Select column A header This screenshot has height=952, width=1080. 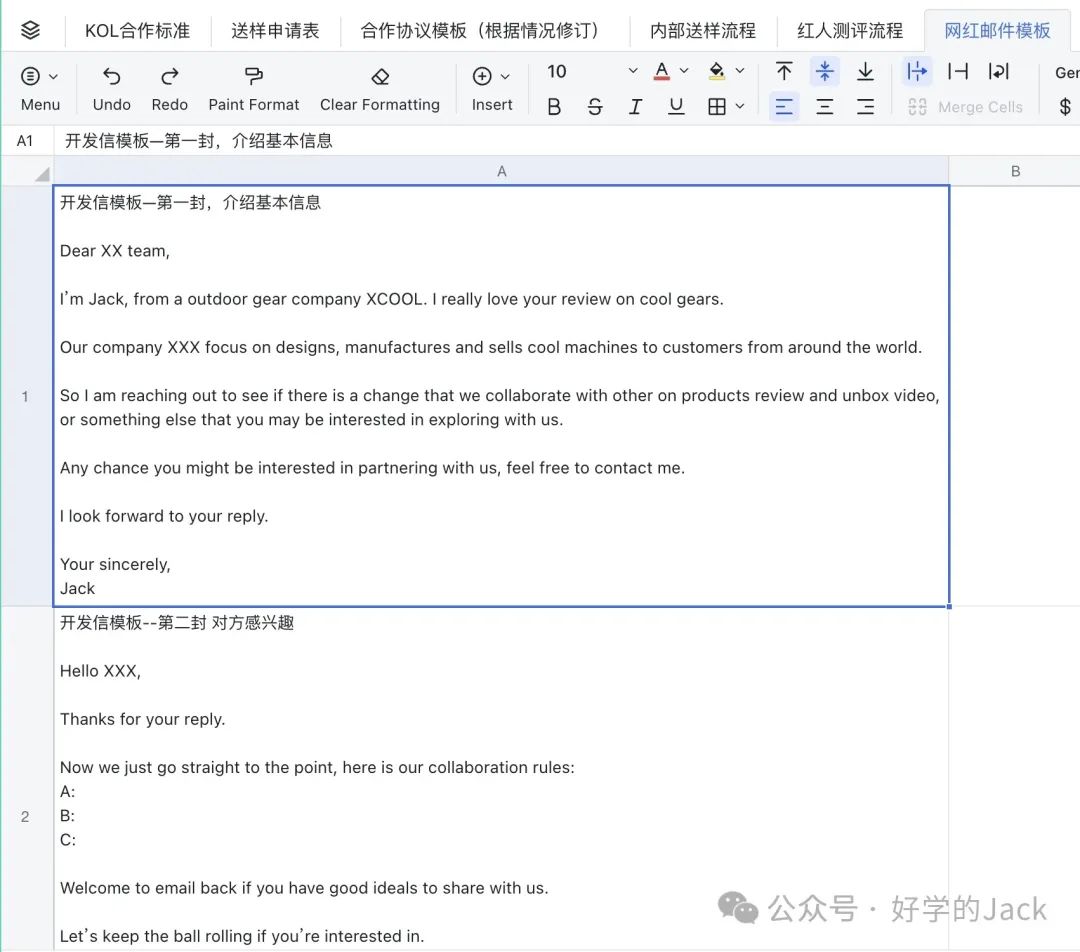(x=501, y=172)
